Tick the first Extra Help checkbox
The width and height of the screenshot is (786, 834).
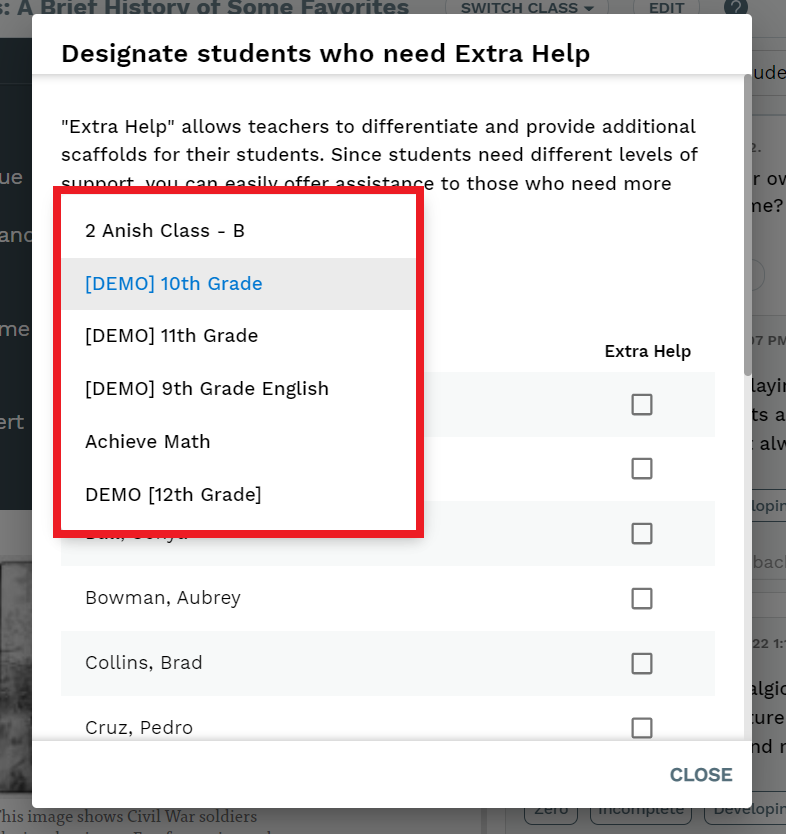point(642,404)
